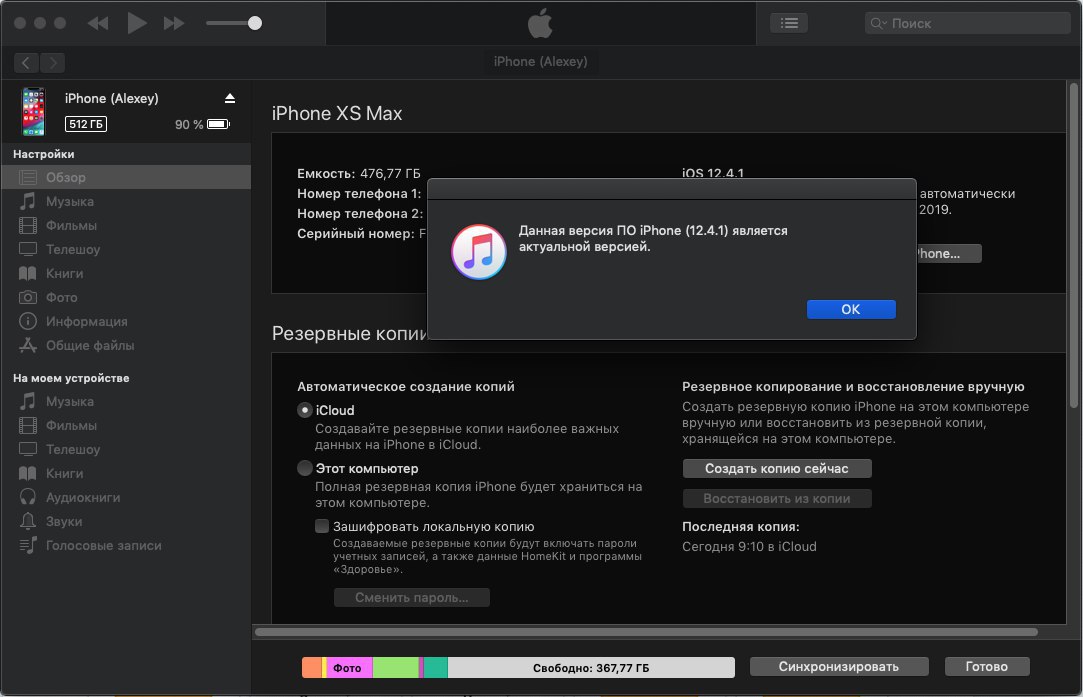1083x697 pixels.
Task: Click film icon under На моем устройстве
Action: tap(28, 426)
